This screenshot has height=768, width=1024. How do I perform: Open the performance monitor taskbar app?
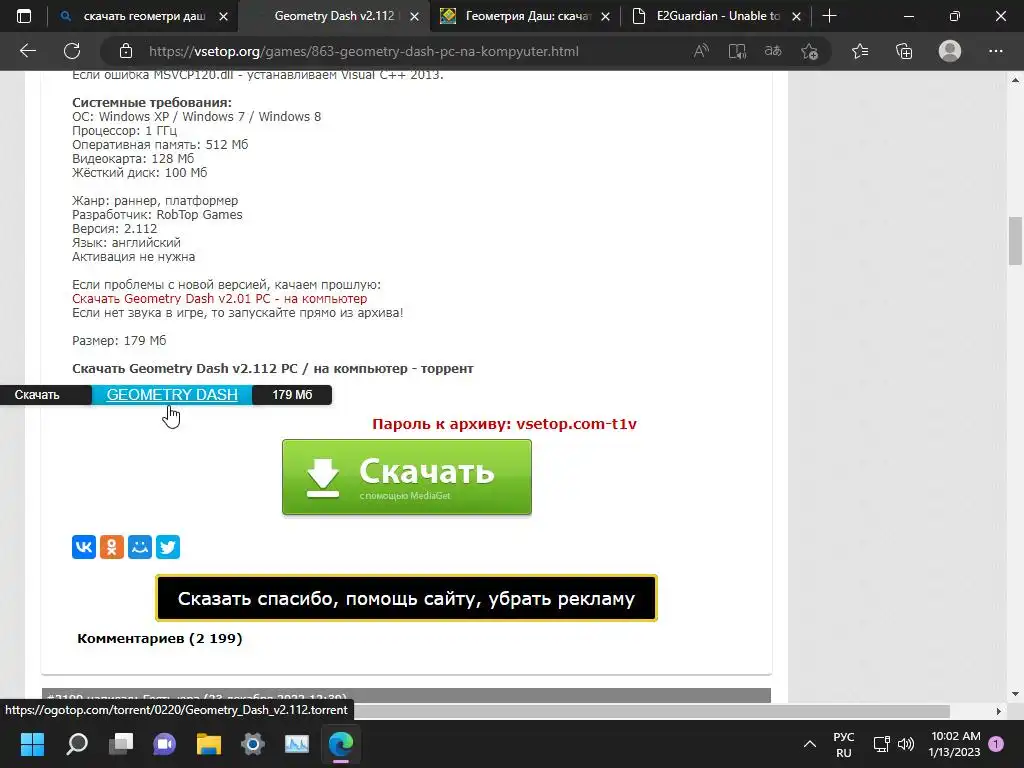[296, 743]
